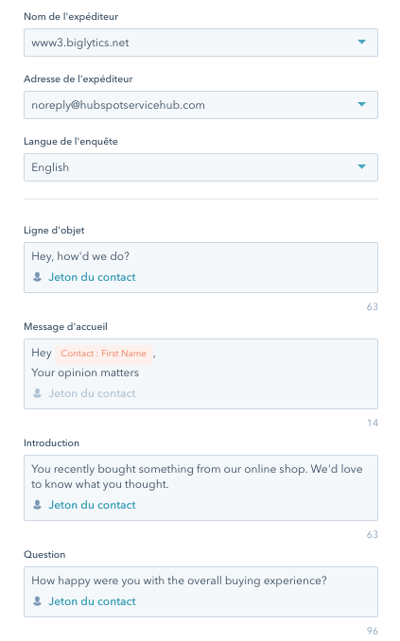Click Jeton du contact link in Ligne d'objet
This screenshot has height=641, width=400.
click(x=92, y=277)
